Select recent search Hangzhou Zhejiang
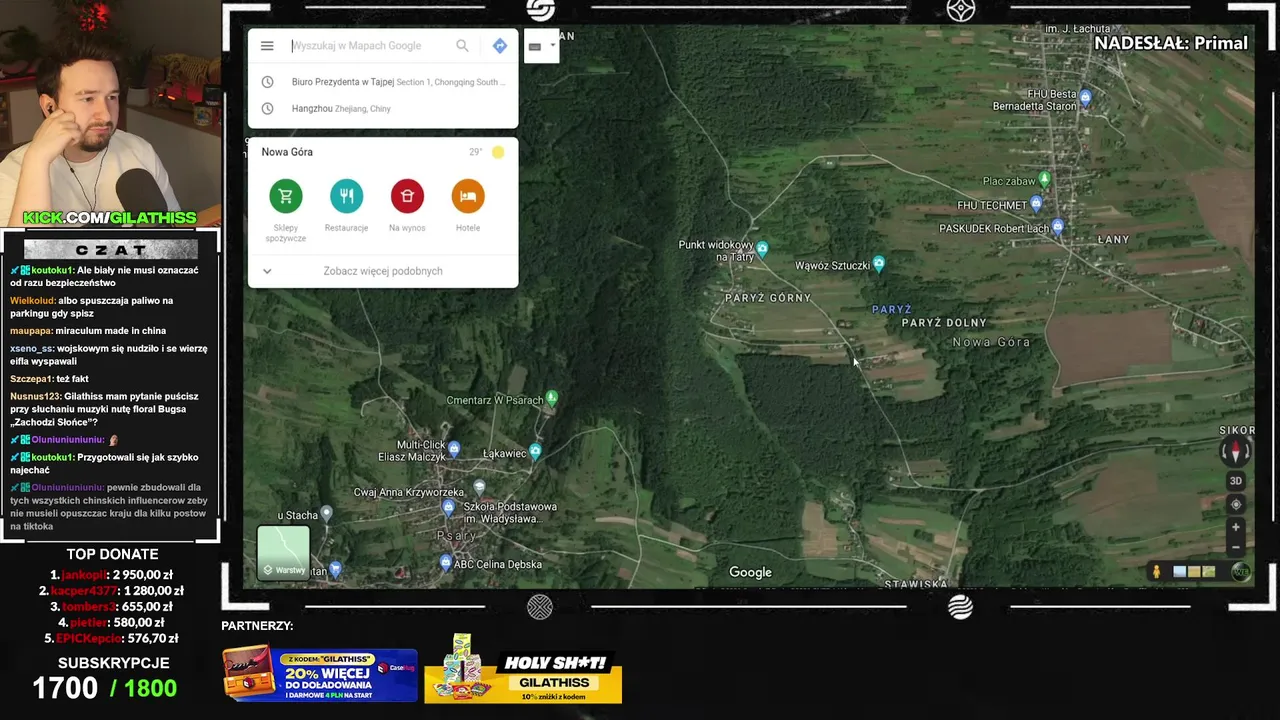The height and width of the screenshot is (720, 1280). pyautogui.click(x=383, y=108)
